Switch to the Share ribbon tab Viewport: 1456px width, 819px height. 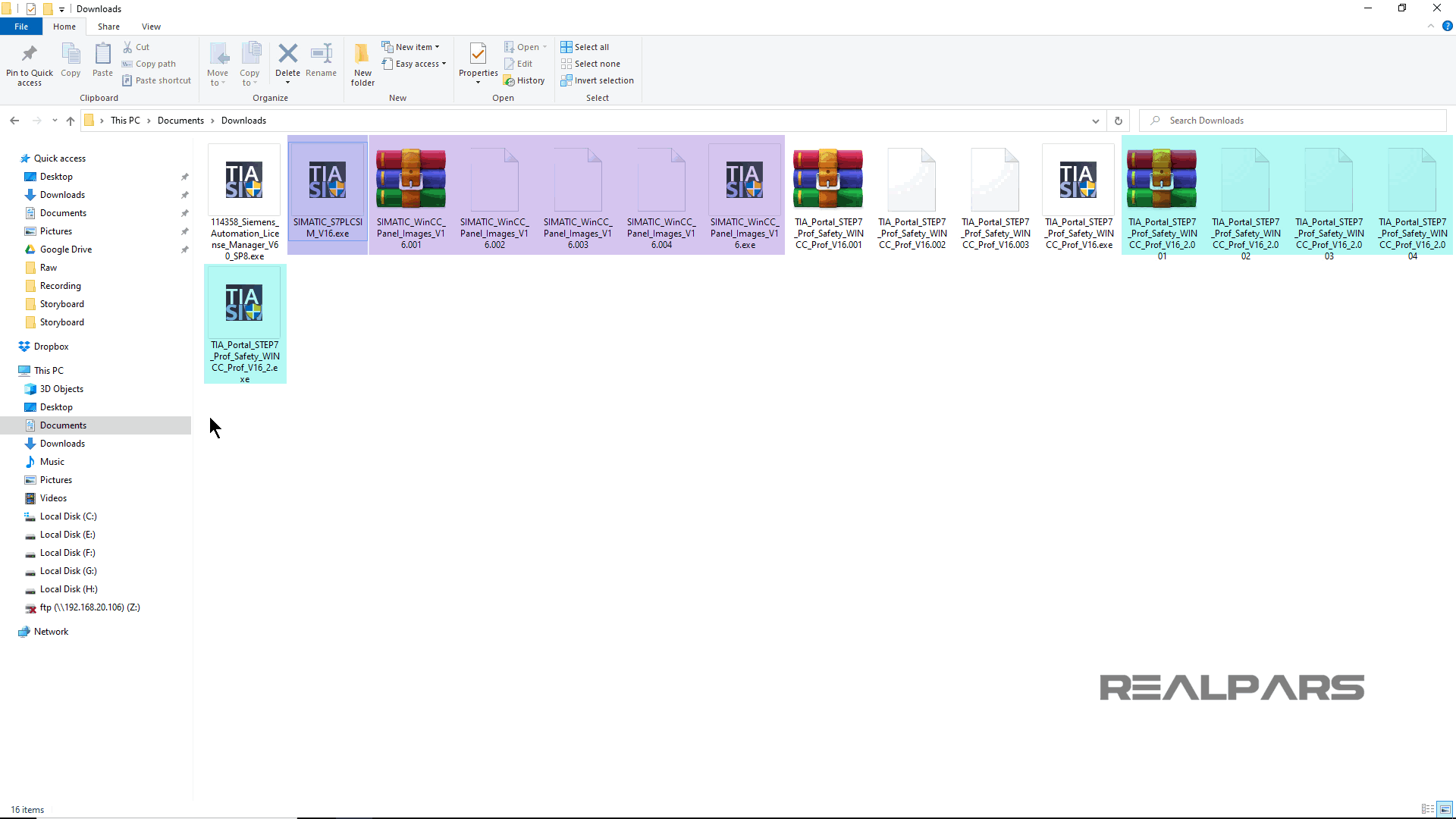click(x=108, y=27)
